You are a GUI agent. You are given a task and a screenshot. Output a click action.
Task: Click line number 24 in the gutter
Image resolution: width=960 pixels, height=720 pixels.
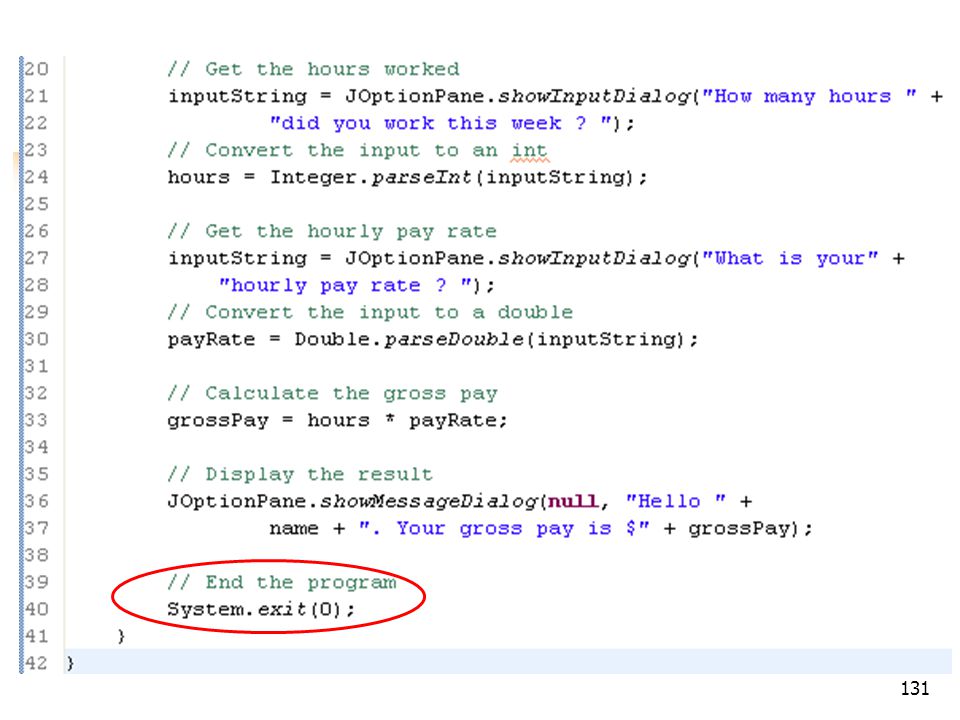click(36, 176)
